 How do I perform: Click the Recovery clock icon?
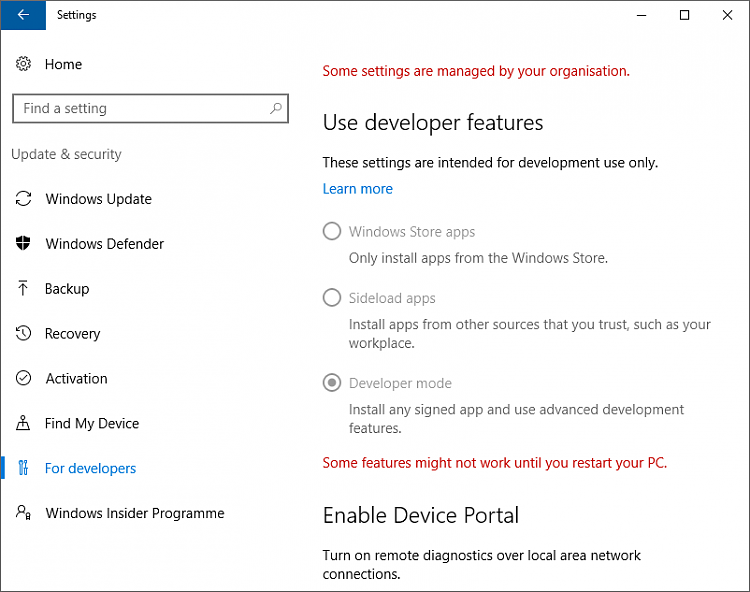pyautogui.click(x=23, y=333)
